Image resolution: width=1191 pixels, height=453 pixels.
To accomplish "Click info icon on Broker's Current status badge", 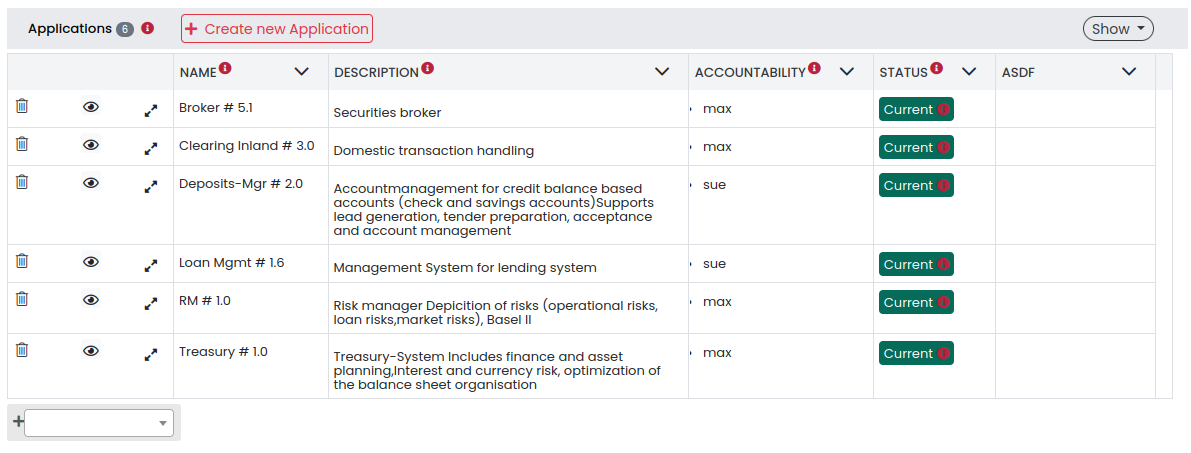I will click(x=943, y=109).
